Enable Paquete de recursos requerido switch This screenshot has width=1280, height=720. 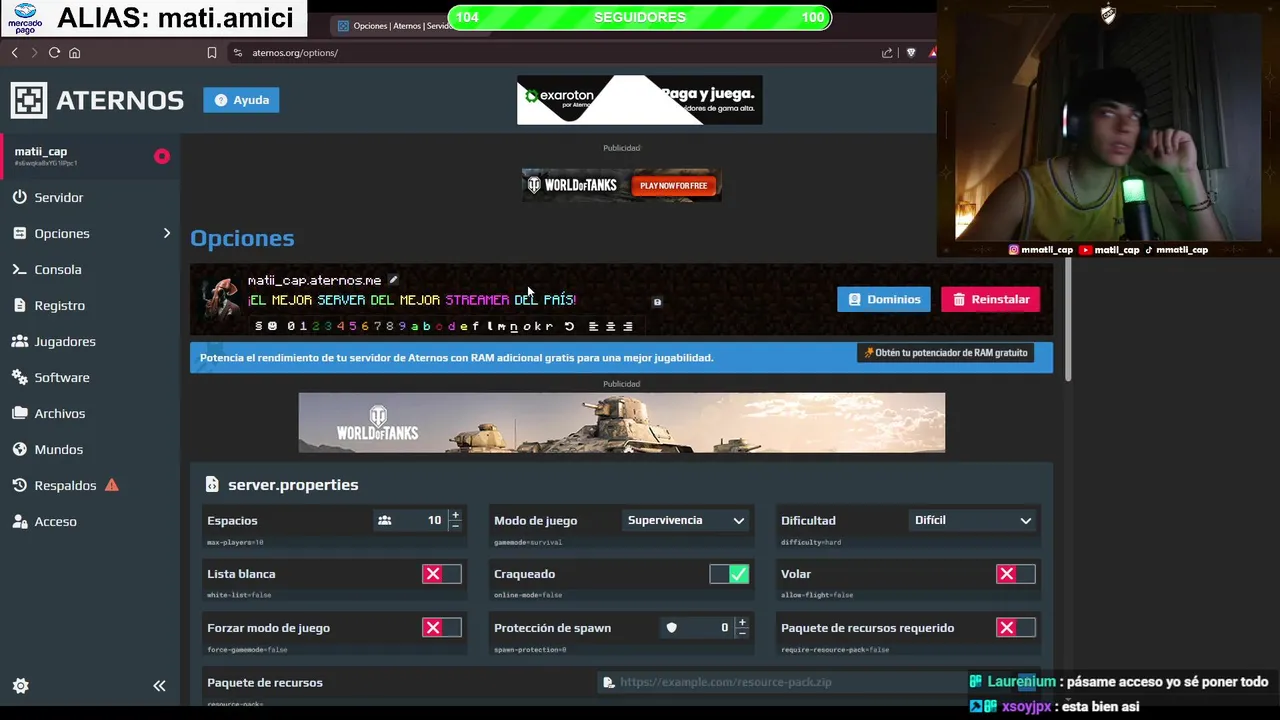1016,628
